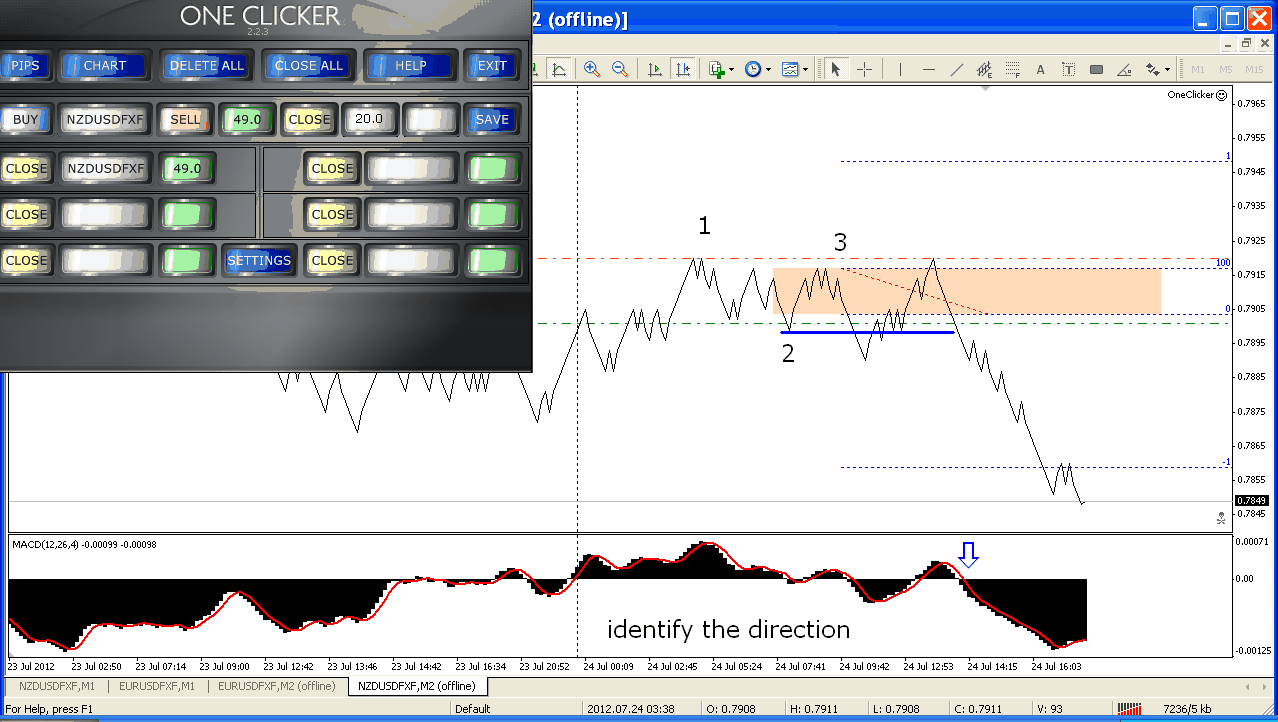Click the Zoom Out magnifier icon
Screen dimensions: 1278x722
[x=620, y=69]
